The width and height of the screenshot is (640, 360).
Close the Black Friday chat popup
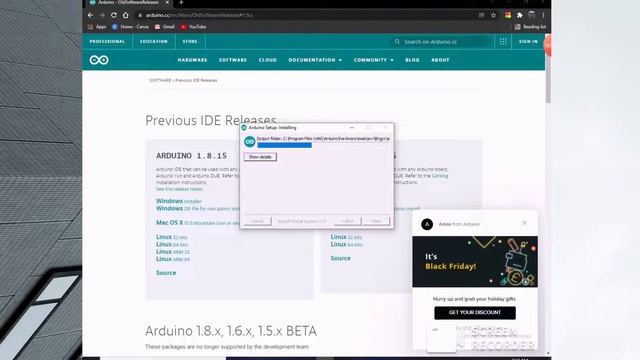pos(524,223)
